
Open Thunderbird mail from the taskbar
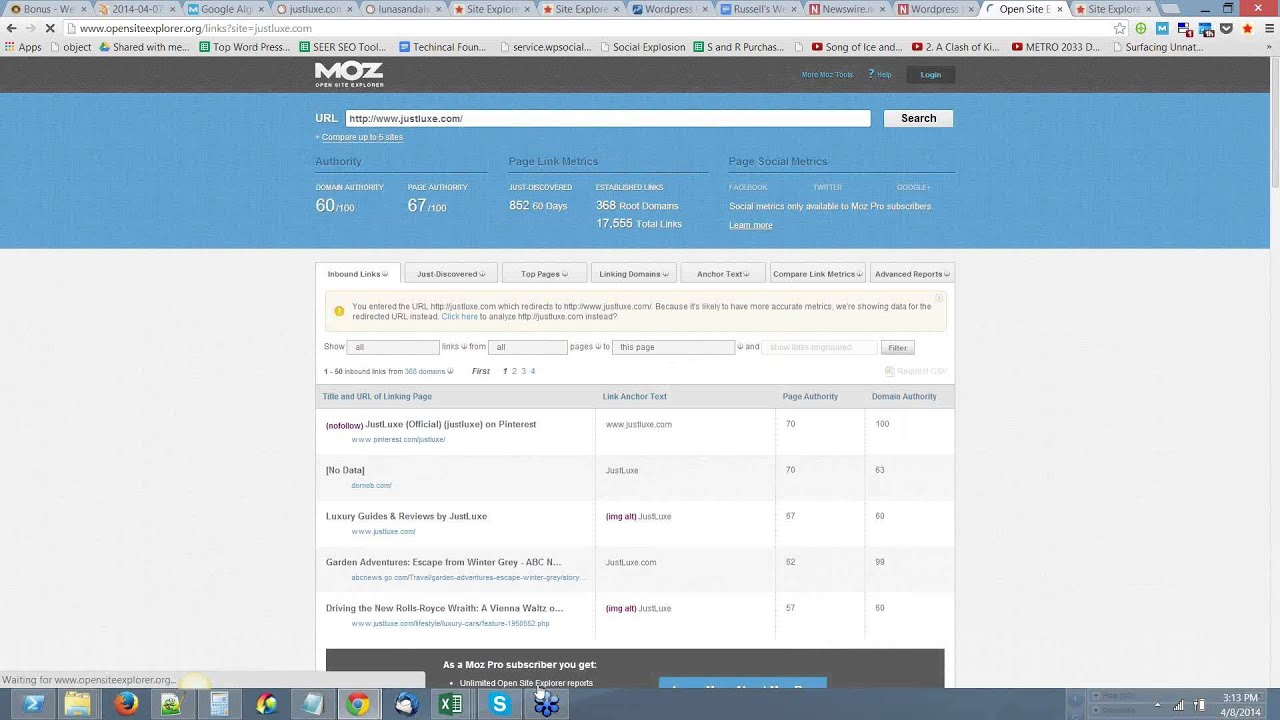(405, 704)
